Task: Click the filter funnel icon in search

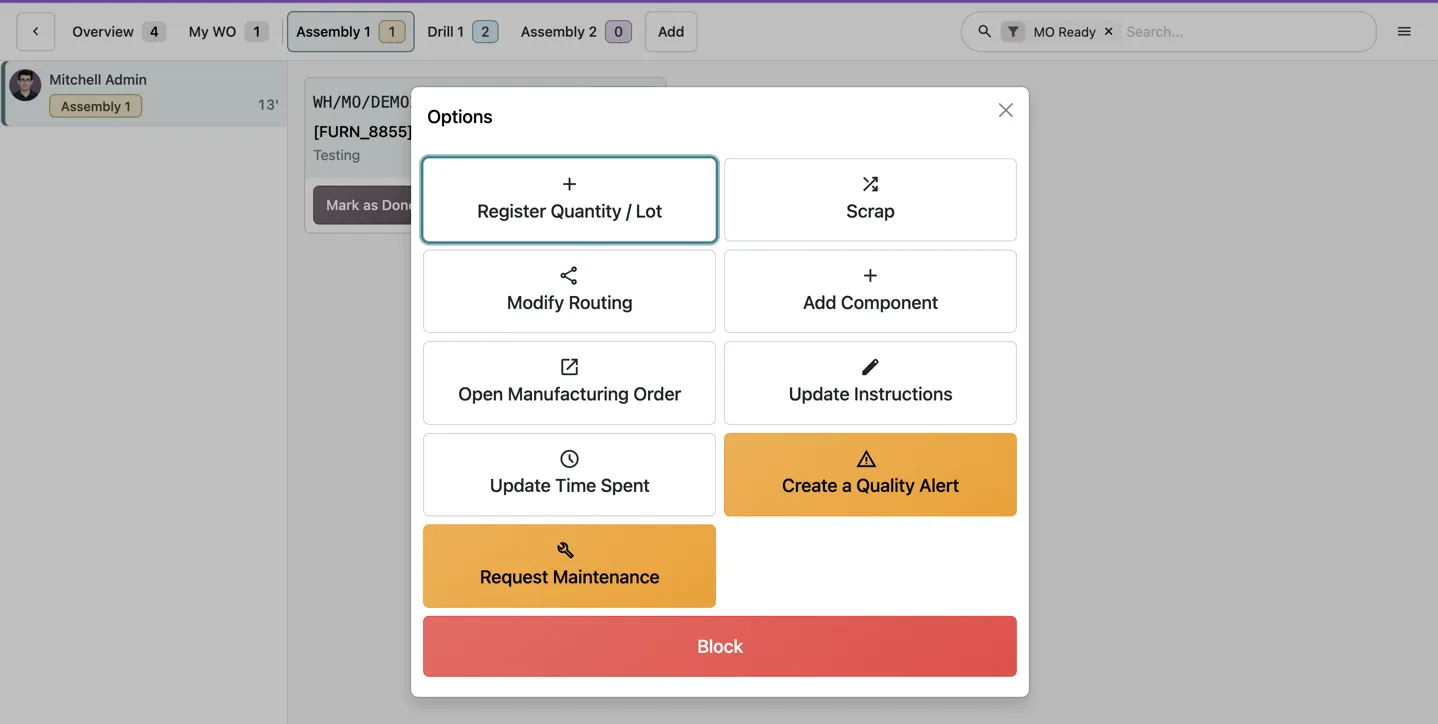Action: coord(1013,32)
